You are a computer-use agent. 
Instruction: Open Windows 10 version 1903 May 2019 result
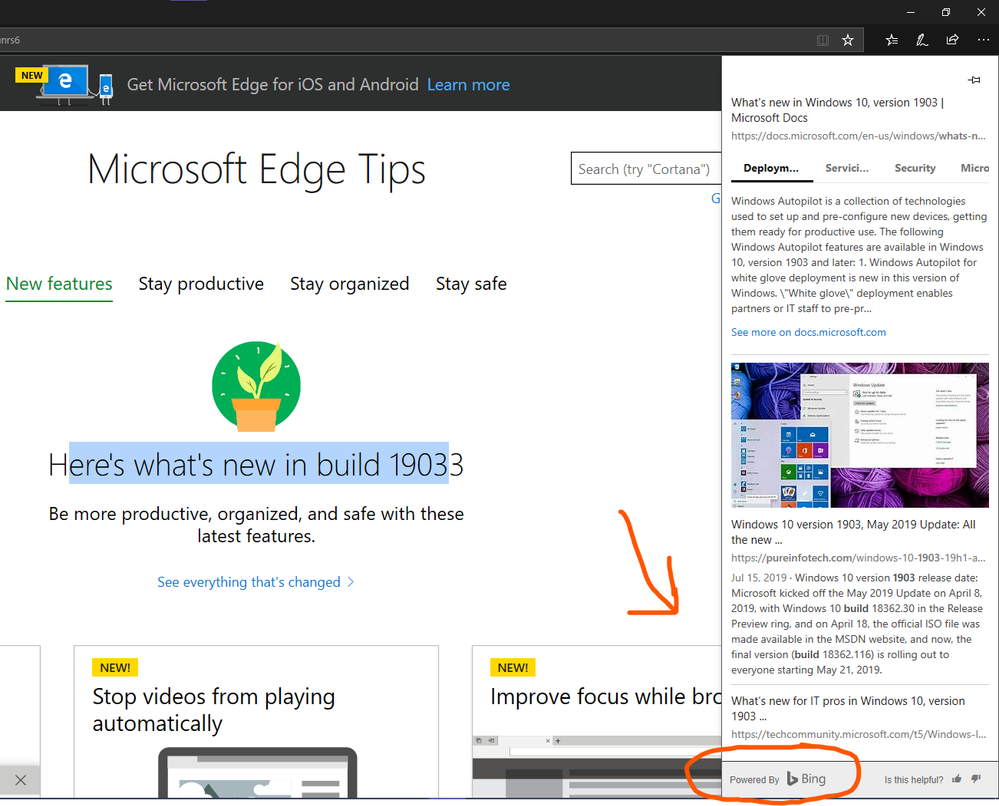point(853,532)
